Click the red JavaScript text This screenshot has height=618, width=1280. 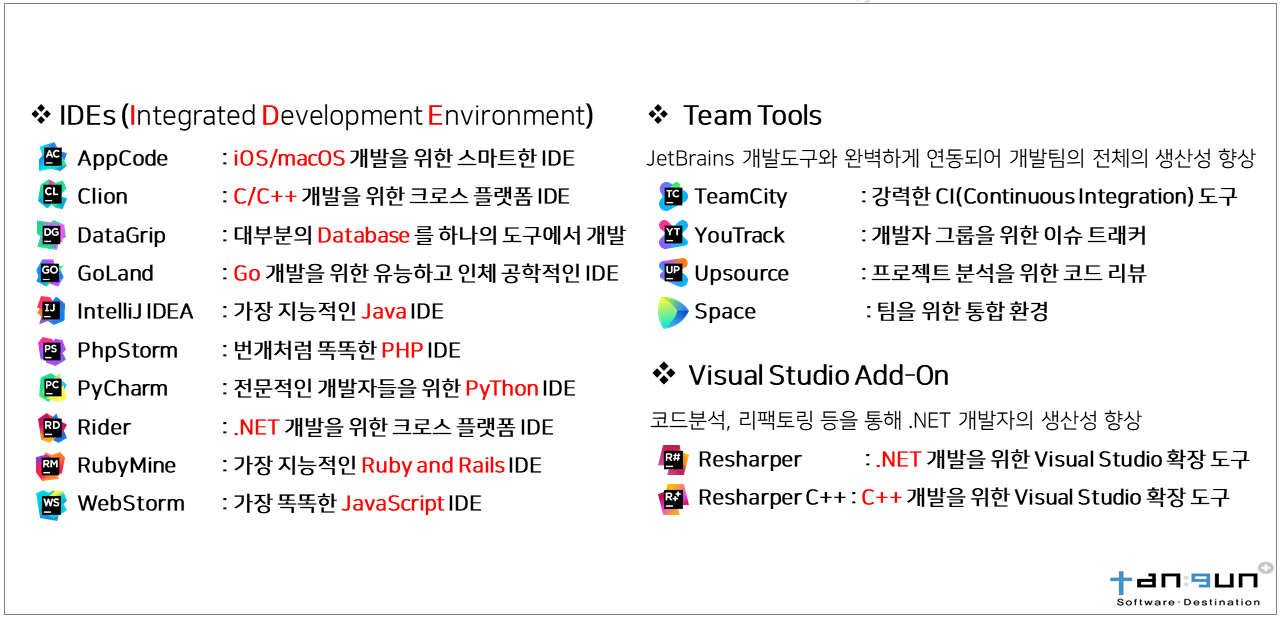tap(393, 503)
